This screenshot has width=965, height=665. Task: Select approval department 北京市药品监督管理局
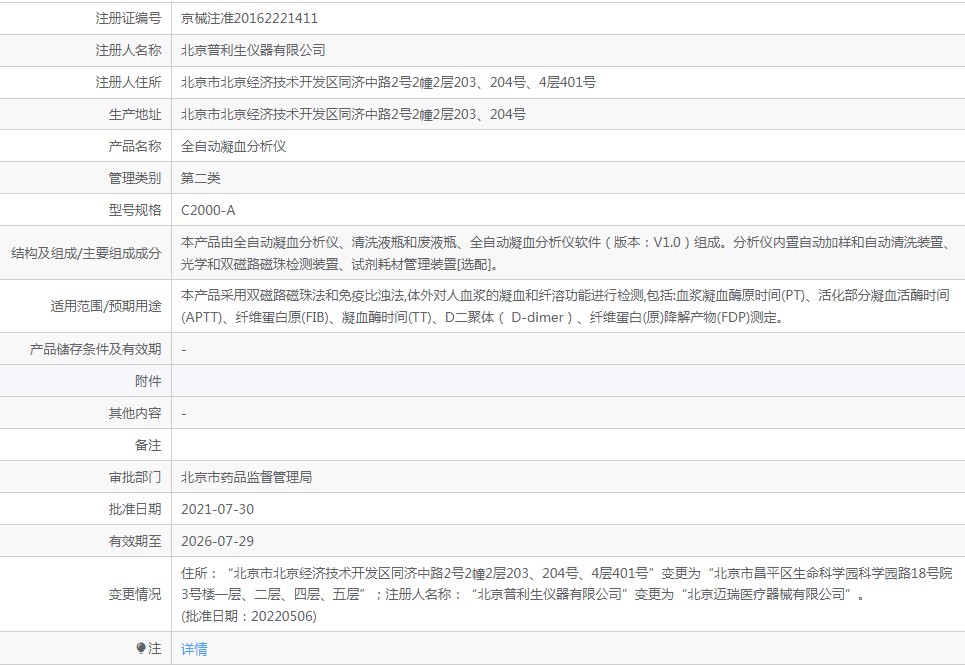[x=246, y=477]
